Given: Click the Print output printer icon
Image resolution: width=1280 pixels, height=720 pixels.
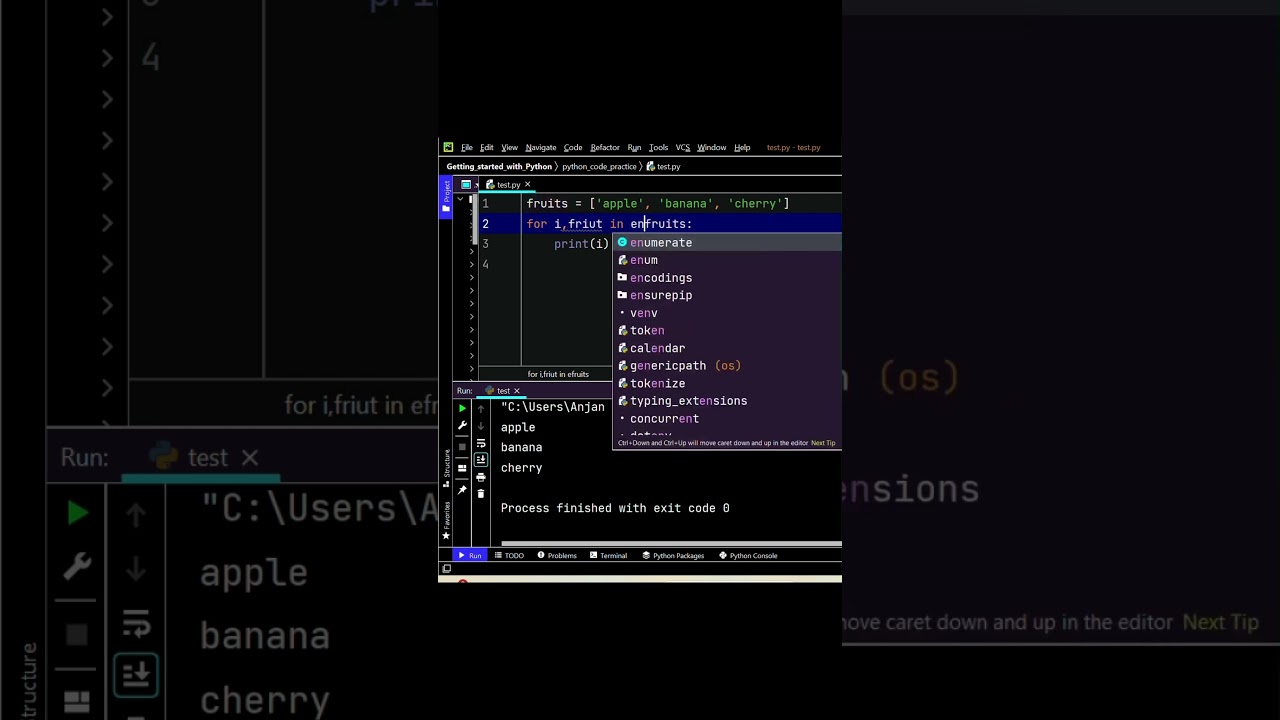Looking at the screenshot, I should click(x=481, y=477).
